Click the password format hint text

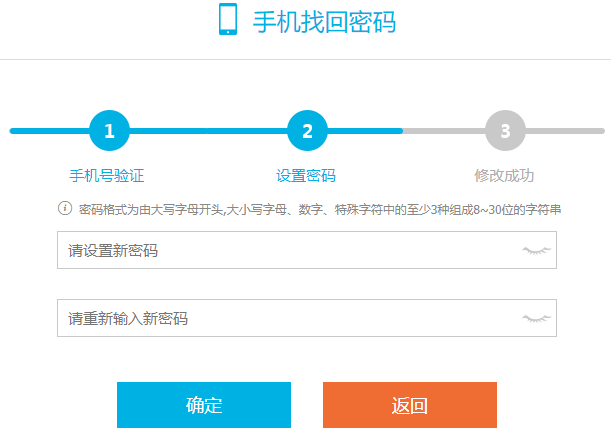click(318, 210)
